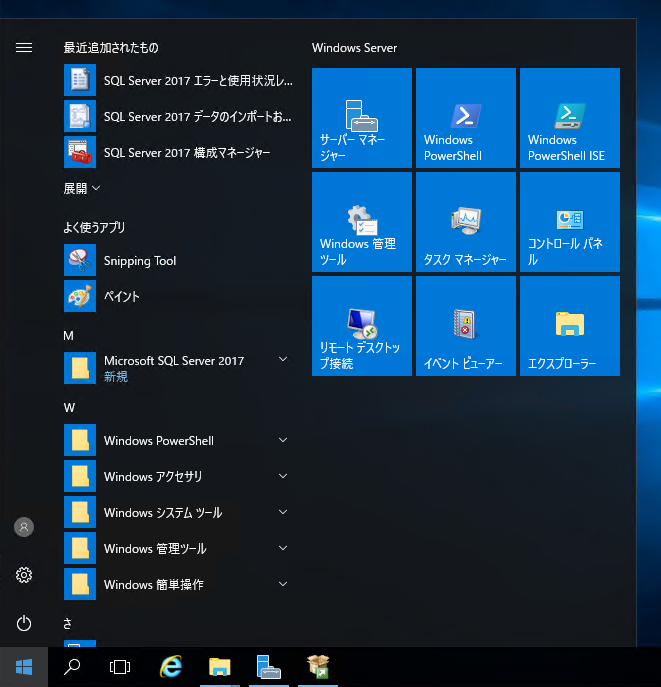Click the letter M index header
The height and width of the screenshot is (687, 661).
click(68, 336)
